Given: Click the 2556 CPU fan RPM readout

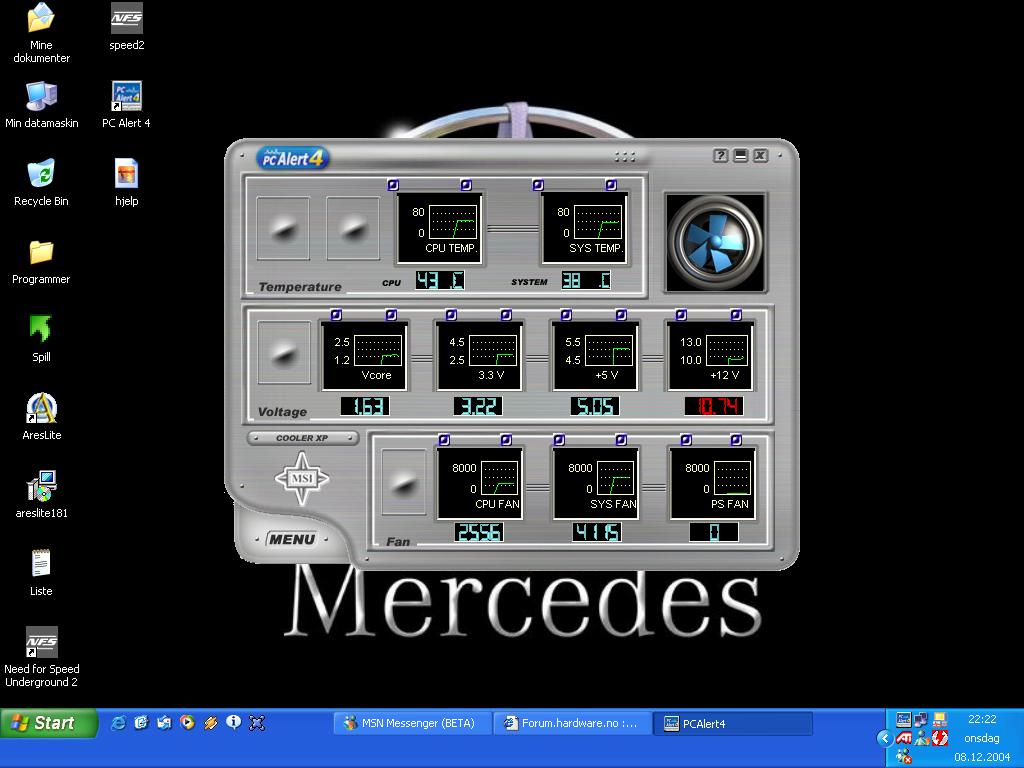Looking at the screenshot, I should [x=479, y=532].
